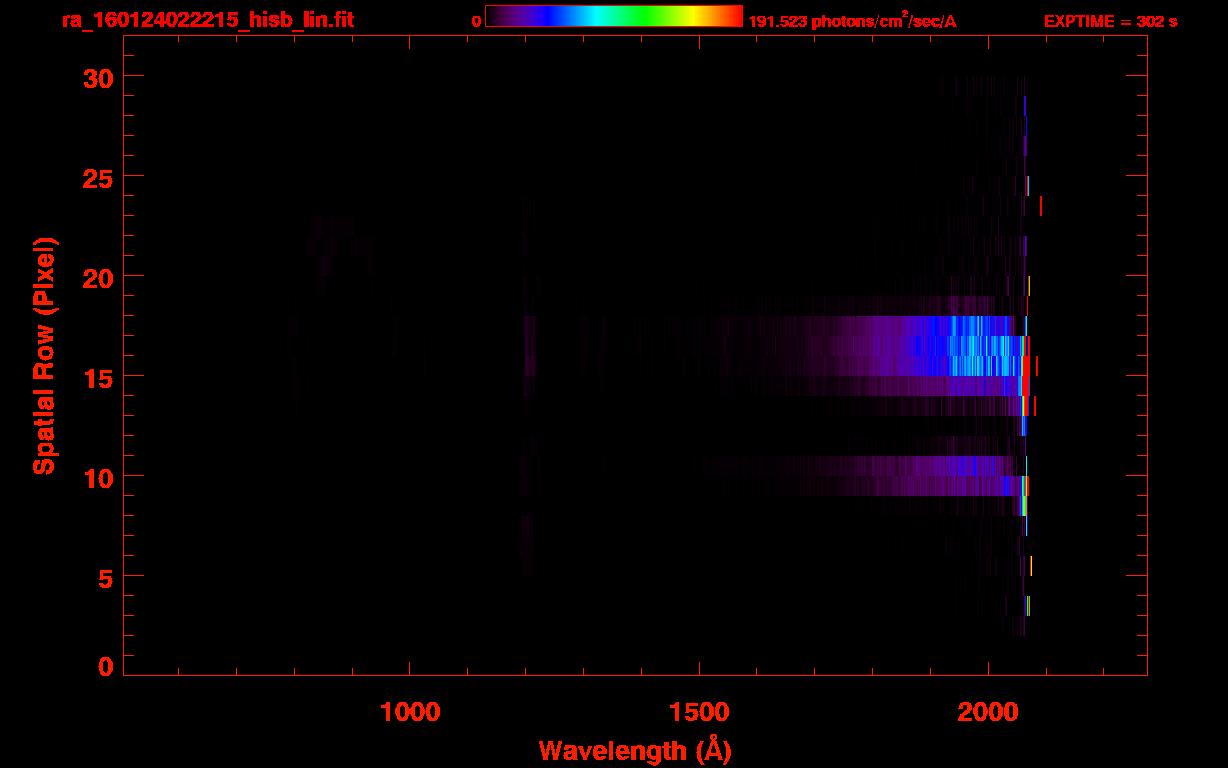The height and width of the screenshot is (768, 1228).
Task: Click the 191.523 photons/cm²/sec/A label
Action: 852,21
